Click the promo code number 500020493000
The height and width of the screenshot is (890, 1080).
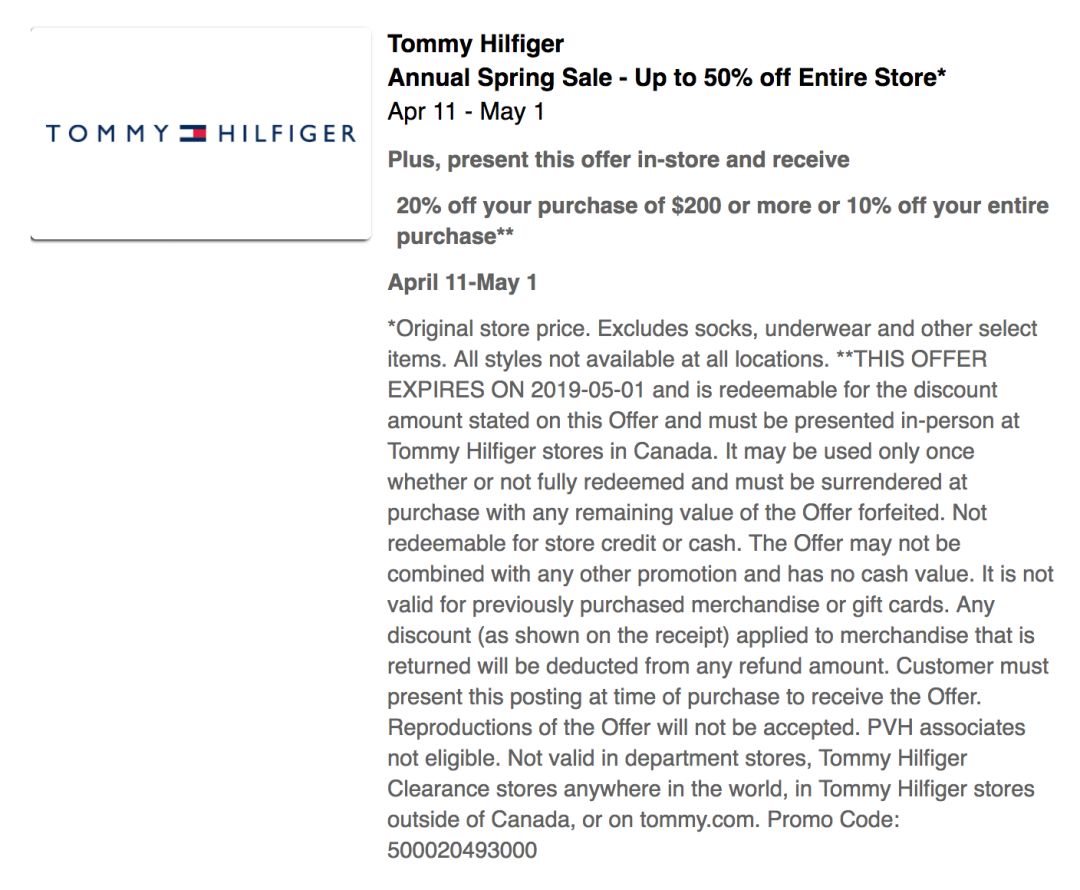(462, 850)
